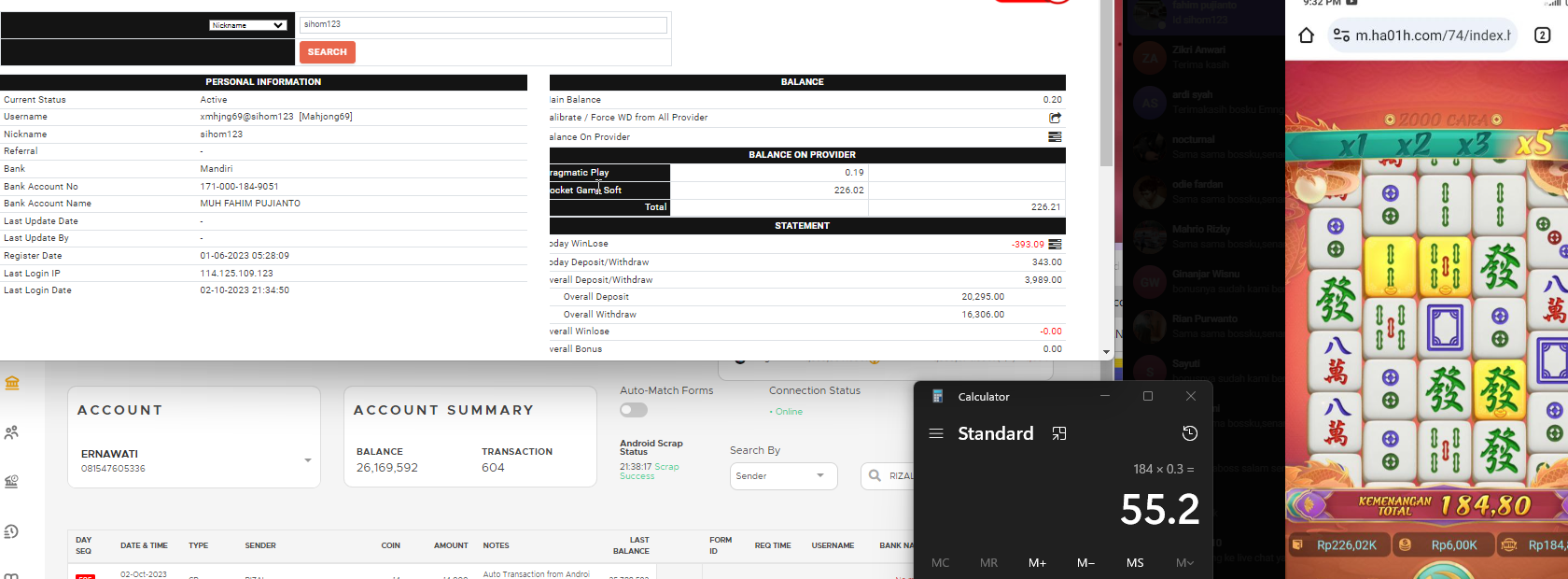Click the Calculator result 55.2
1568x579 pixels.
(1159, 510)
